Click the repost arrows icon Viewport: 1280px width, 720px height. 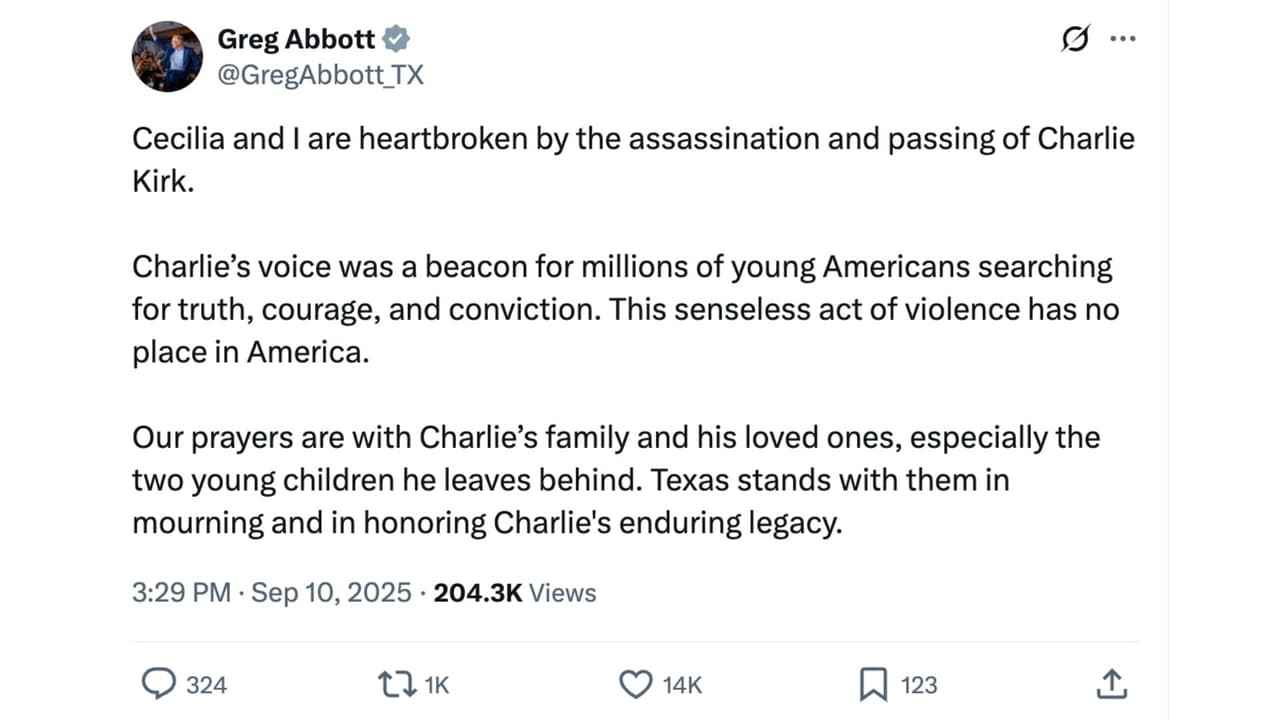pos(397,685)
